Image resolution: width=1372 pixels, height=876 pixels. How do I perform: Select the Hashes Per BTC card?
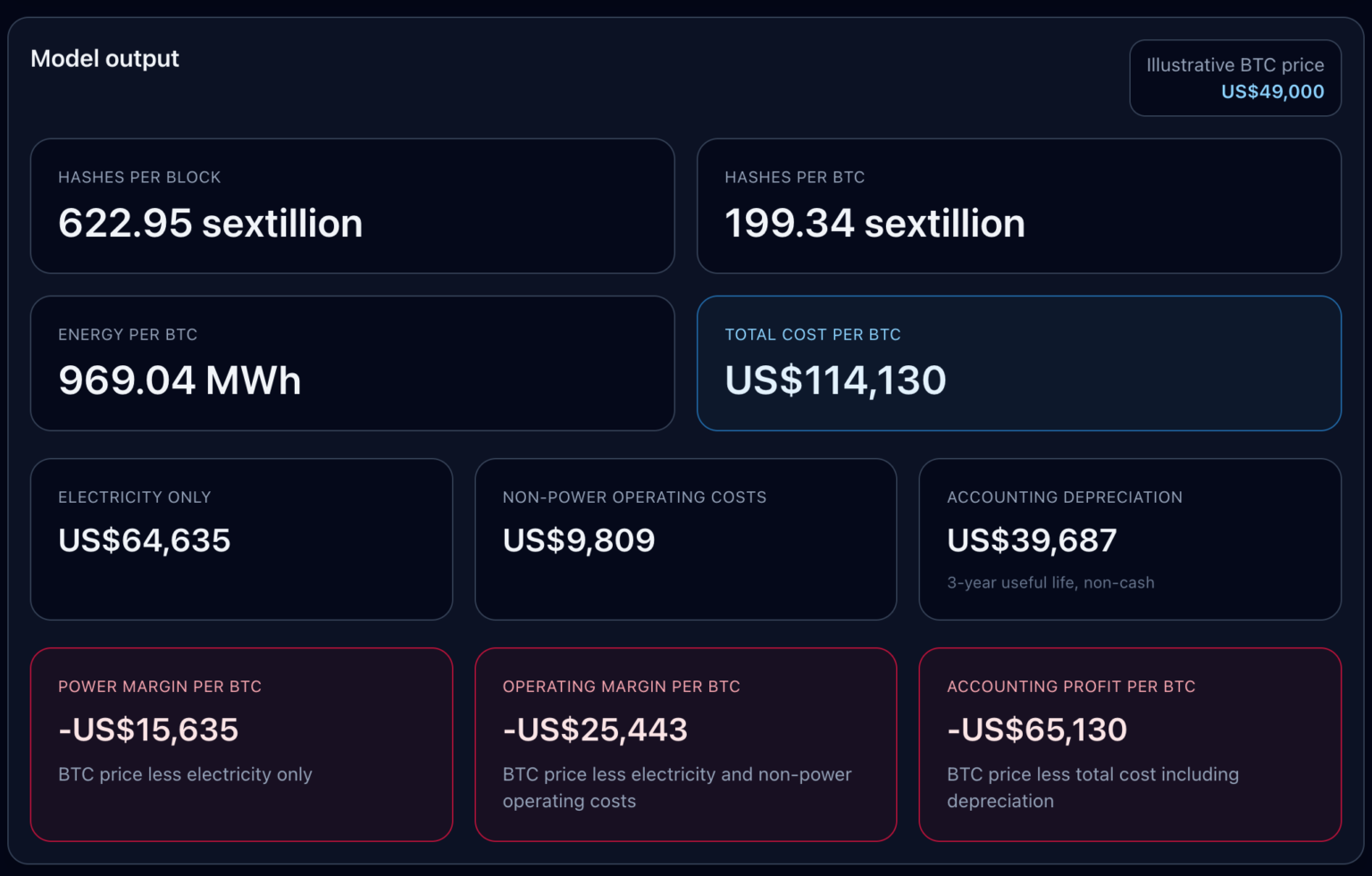coord(1018,205)
